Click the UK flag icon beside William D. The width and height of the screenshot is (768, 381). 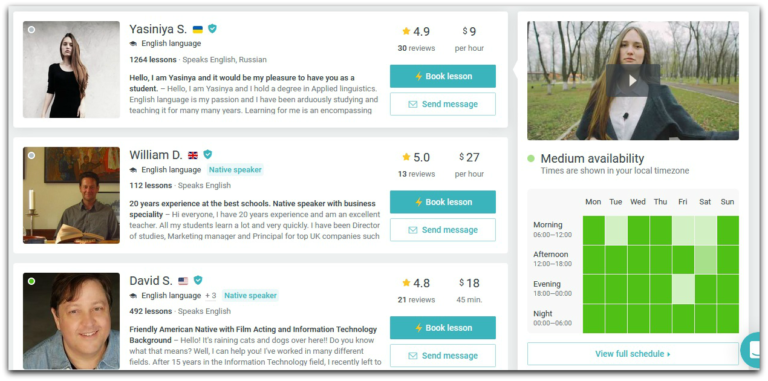(193, 155)
